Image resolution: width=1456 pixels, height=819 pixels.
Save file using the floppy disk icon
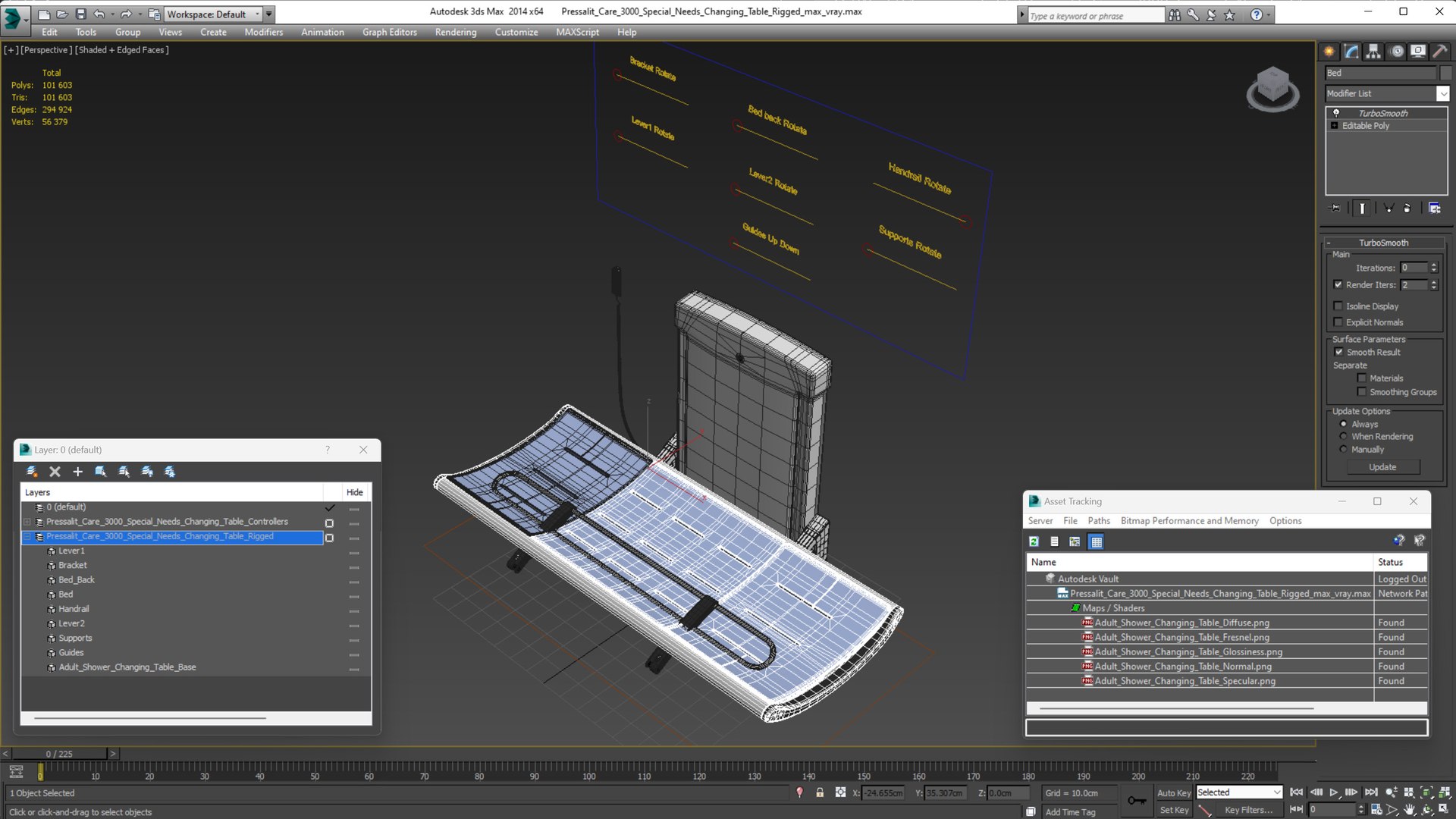(81, 14)
